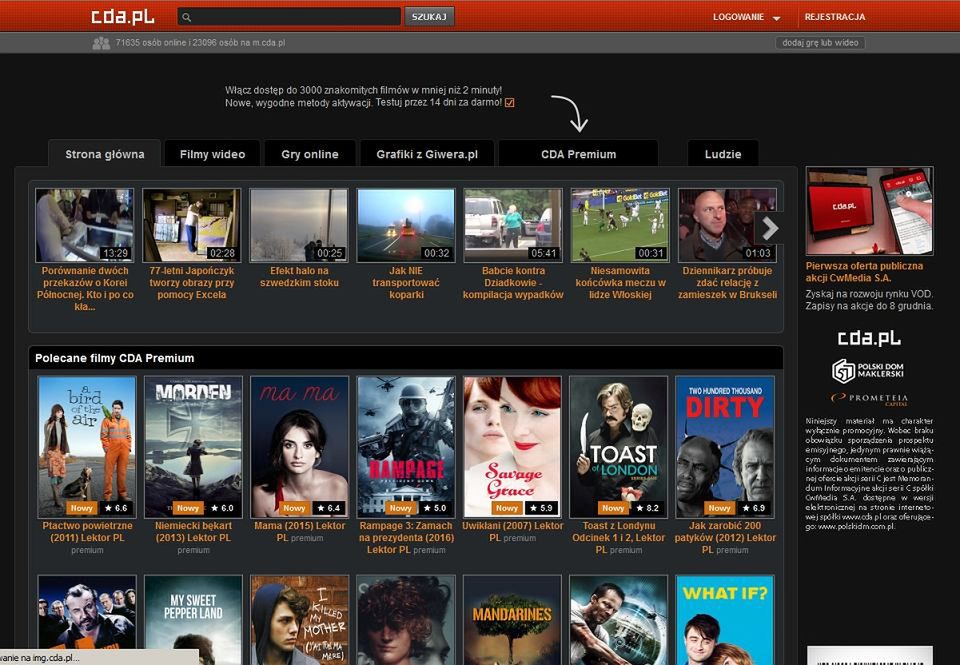
Task: Click Prometeia Capital logo in sidebar
Action: 869,399
